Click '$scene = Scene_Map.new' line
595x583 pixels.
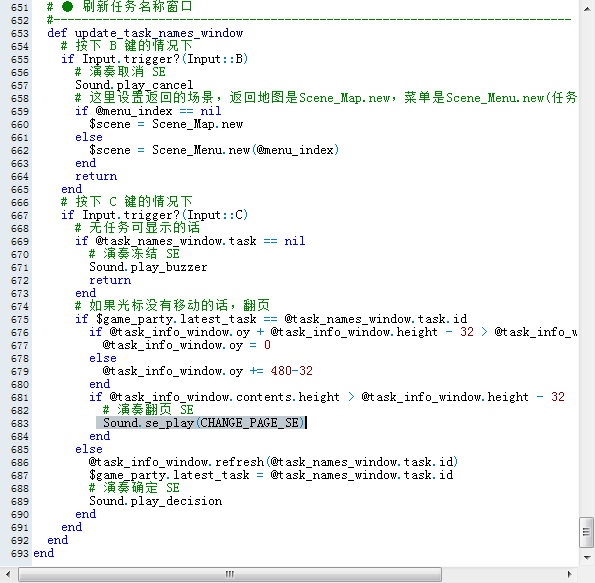166,124
